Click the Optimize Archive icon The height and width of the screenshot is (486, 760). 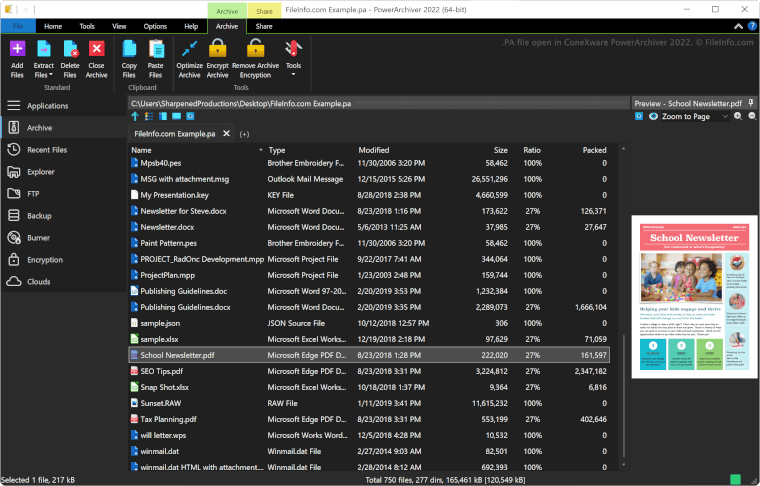tap(189, 50)
